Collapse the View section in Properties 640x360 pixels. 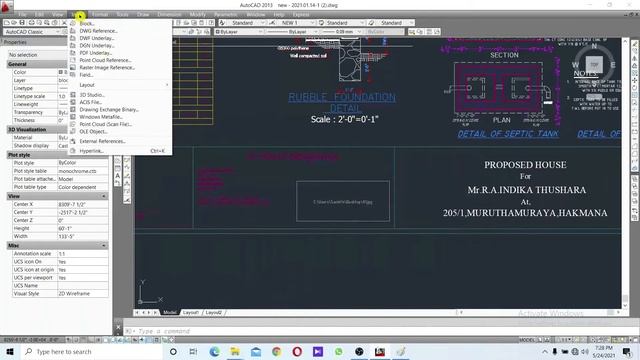(x=104, y=196)
